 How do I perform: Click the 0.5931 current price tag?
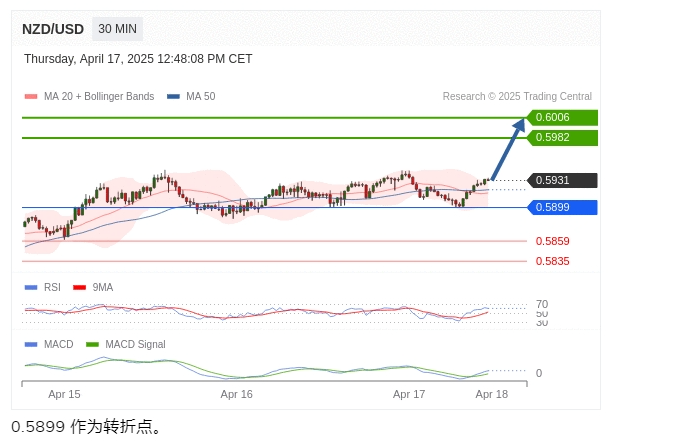[562, 180]
